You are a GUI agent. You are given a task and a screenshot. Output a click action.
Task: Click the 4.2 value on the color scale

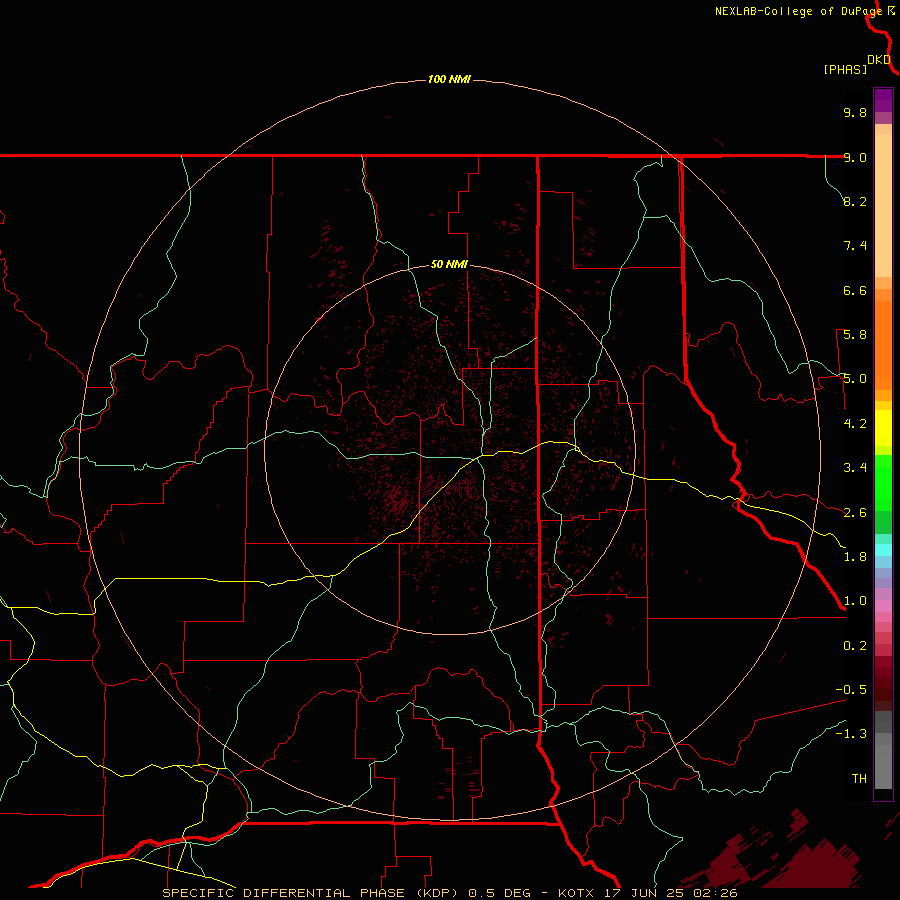coord(855,424)
